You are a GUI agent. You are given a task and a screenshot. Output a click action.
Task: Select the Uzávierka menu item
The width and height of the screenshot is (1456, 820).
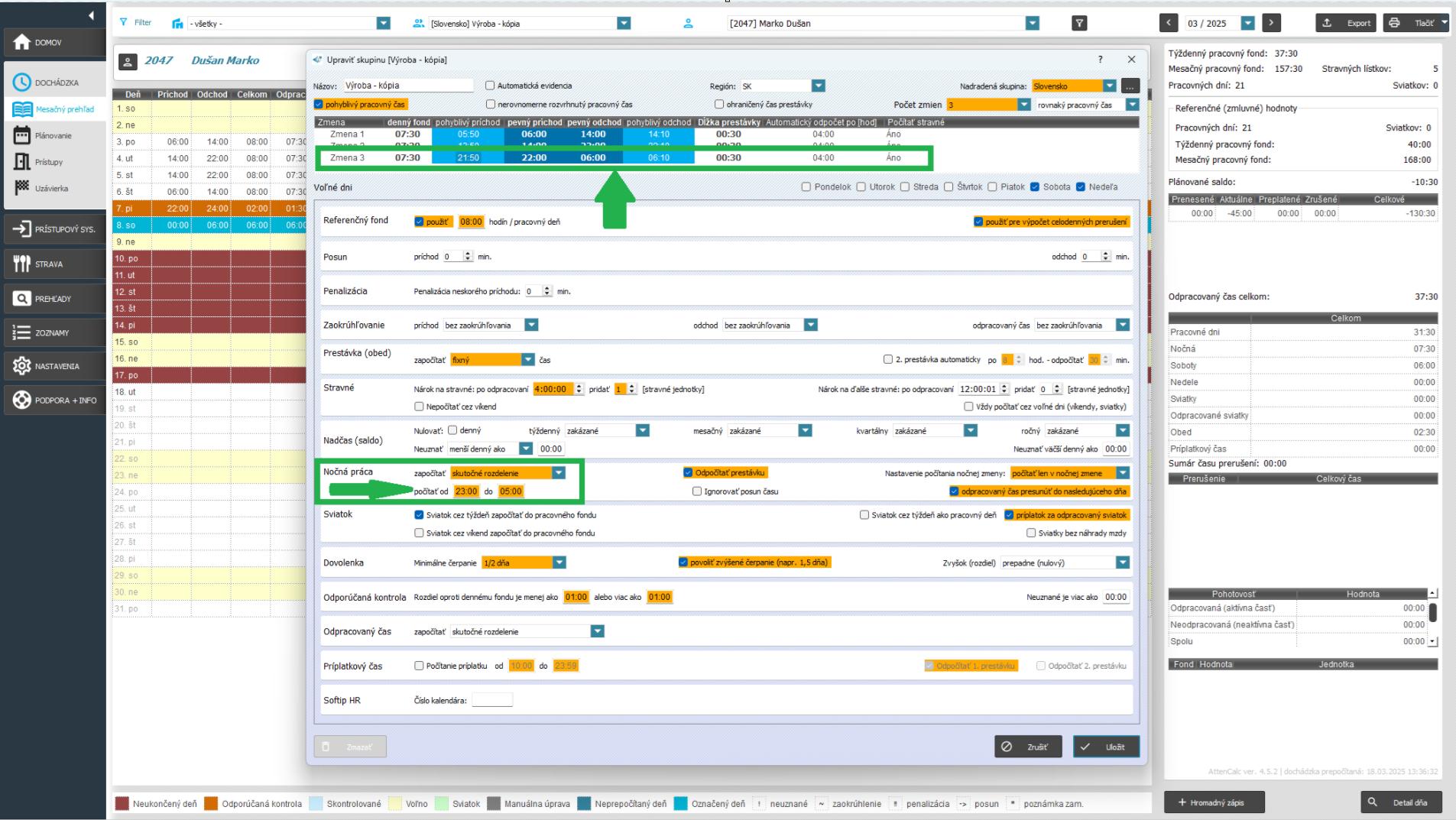tap(51, 189)
